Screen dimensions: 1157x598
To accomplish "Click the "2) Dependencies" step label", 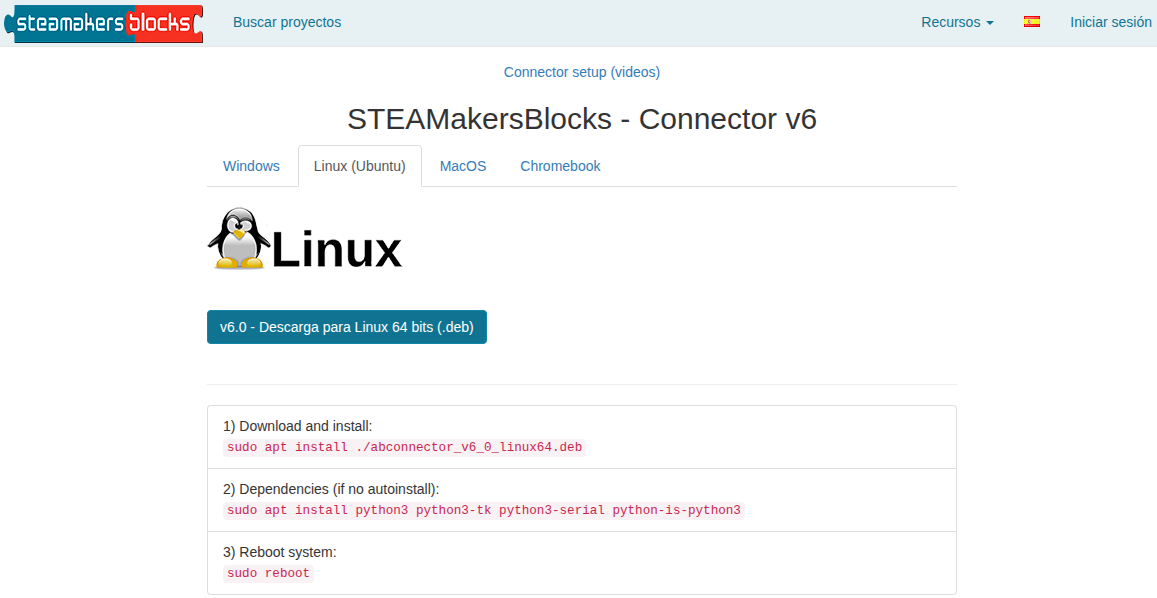I will [x=331, y=489].
